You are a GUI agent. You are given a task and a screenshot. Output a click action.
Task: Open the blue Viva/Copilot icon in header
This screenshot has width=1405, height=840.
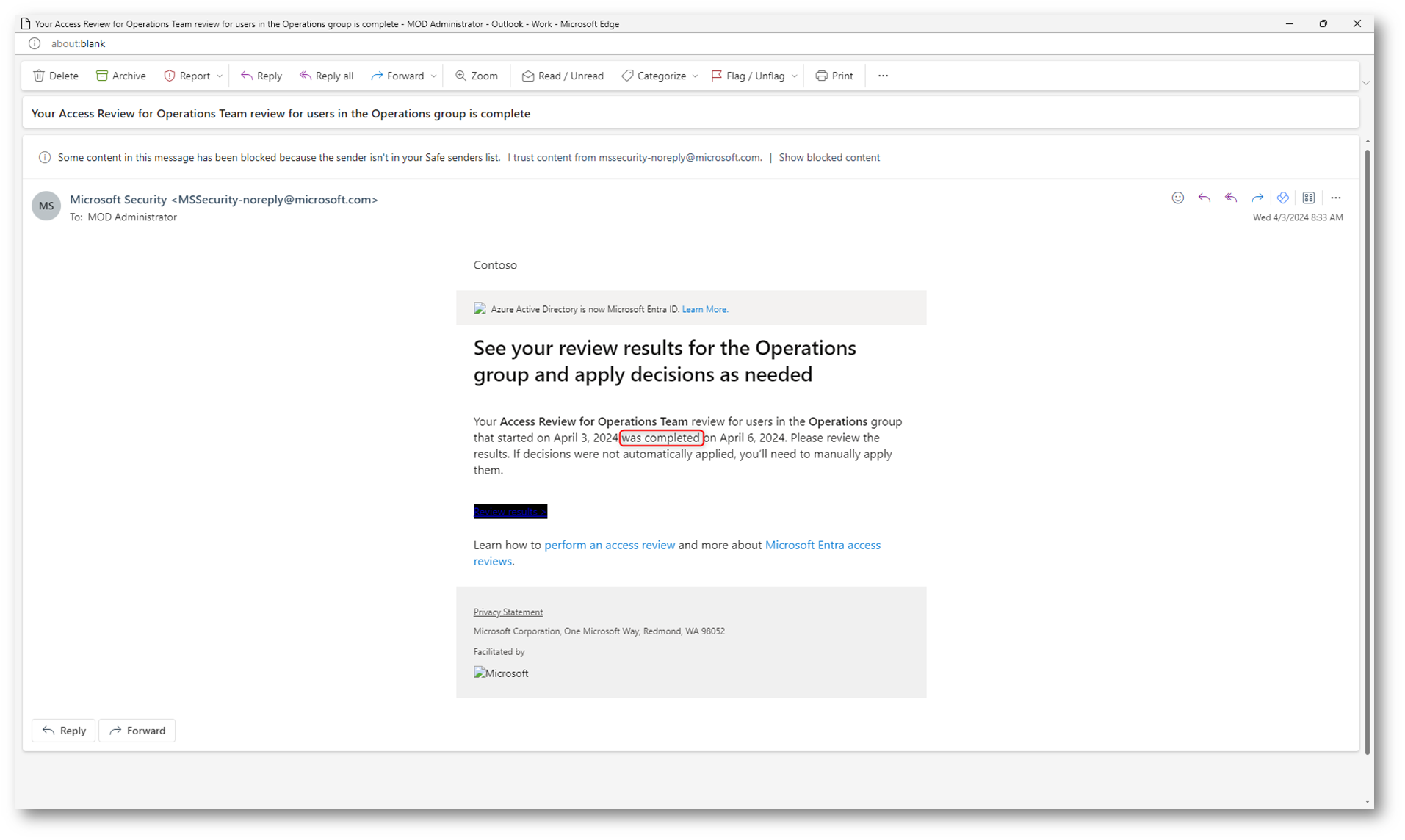1283,198
